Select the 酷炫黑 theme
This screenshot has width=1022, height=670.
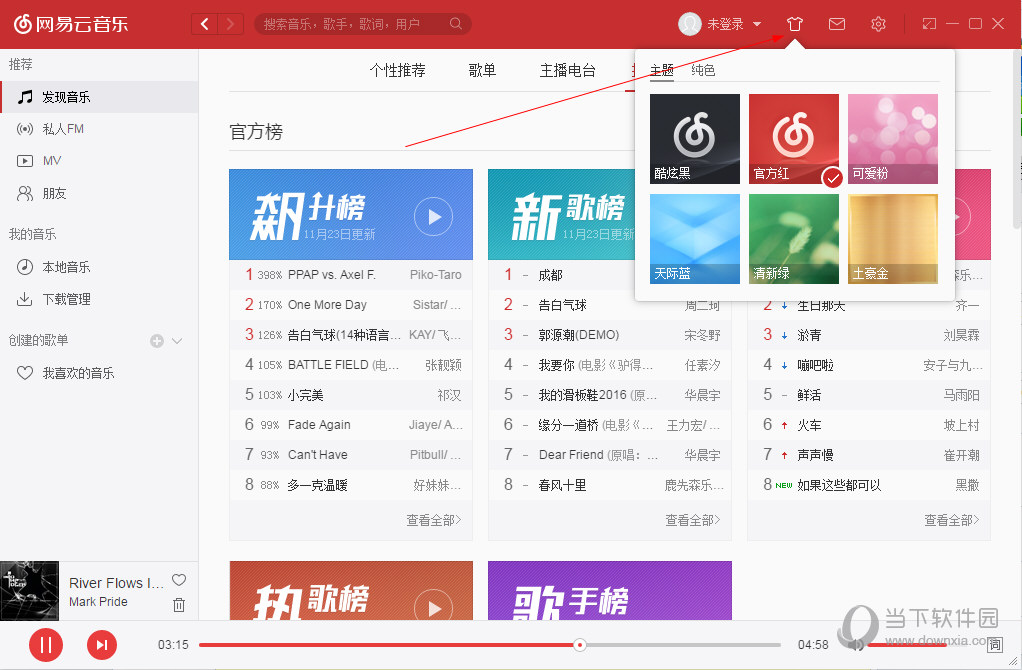coord(695,139)
